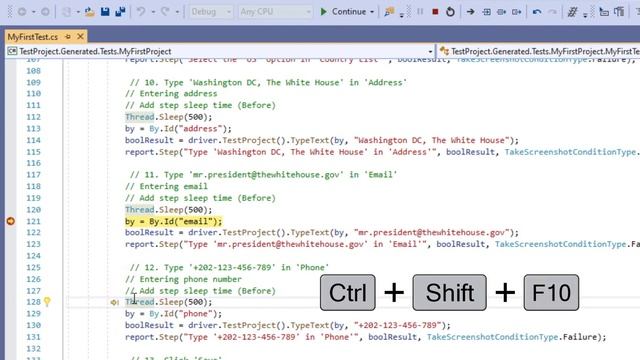
Task: Click the line by = By.Id("address");
Action: [178, 129]
